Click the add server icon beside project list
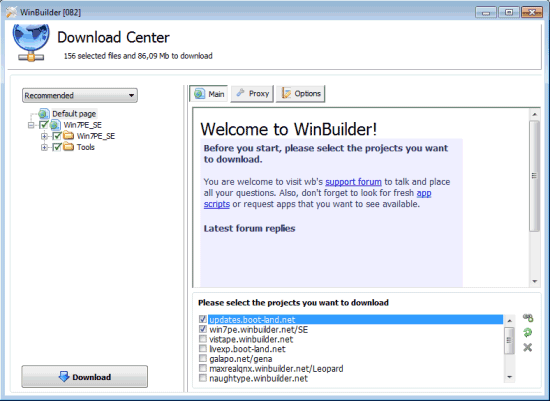550x401 pixels. tap(528, 318)
